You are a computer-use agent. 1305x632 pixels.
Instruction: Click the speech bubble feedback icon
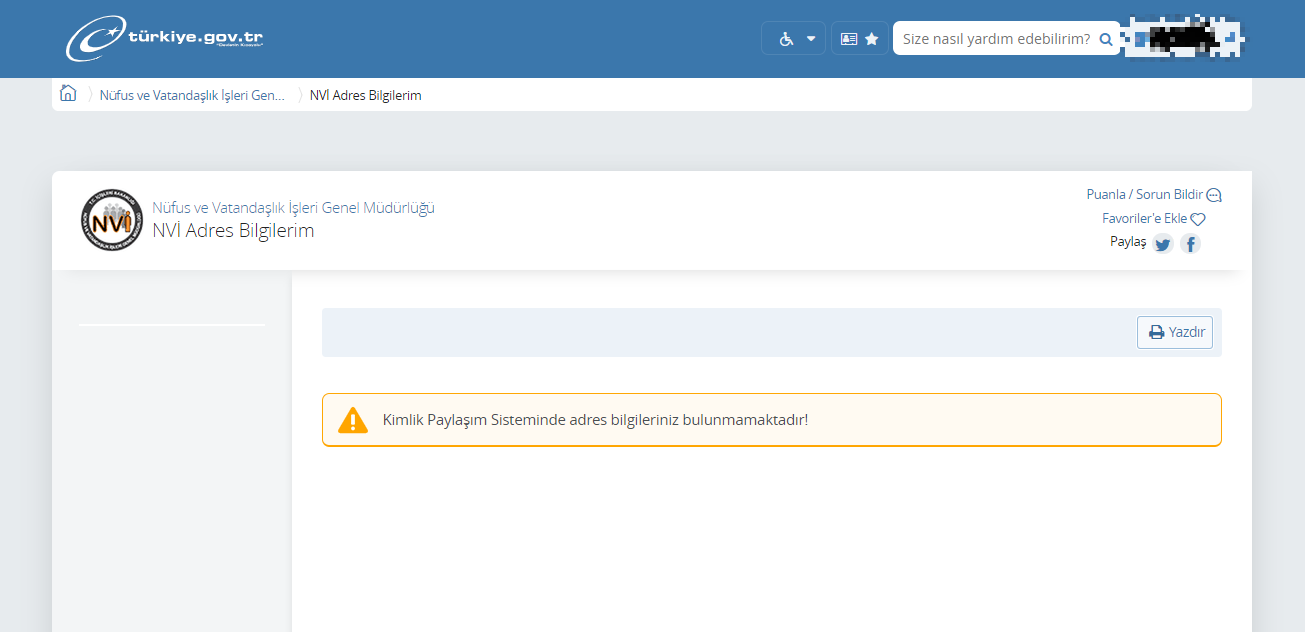click(1214, 196)
